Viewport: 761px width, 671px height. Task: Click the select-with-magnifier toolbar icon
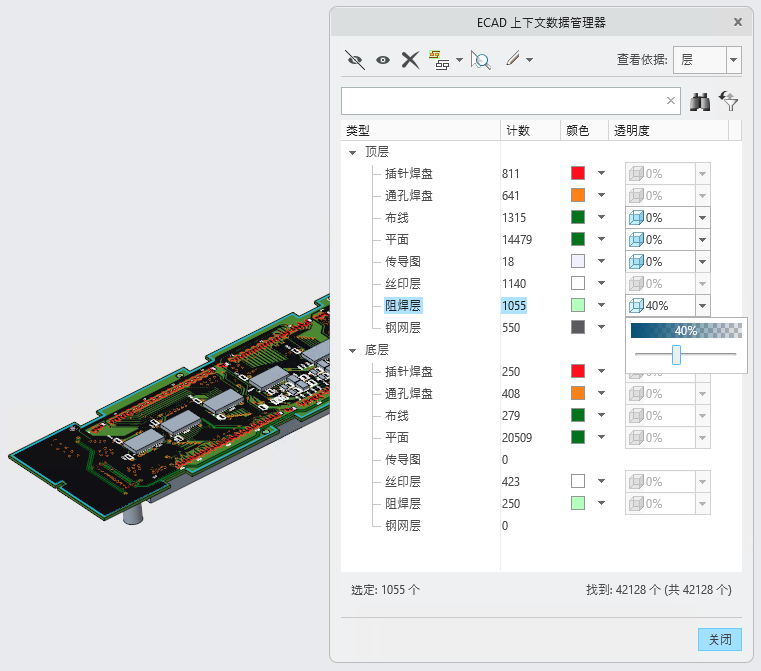(480, 60)
